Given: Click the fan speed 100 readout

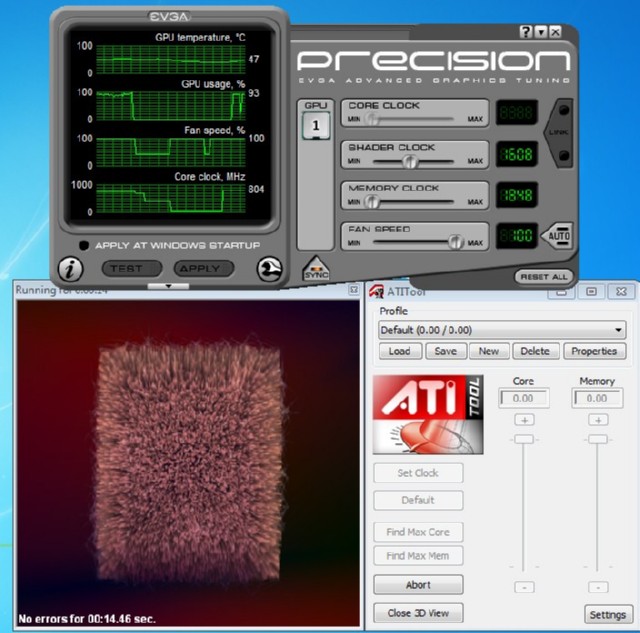Looking at the screenshot, I should pos(517,236).
